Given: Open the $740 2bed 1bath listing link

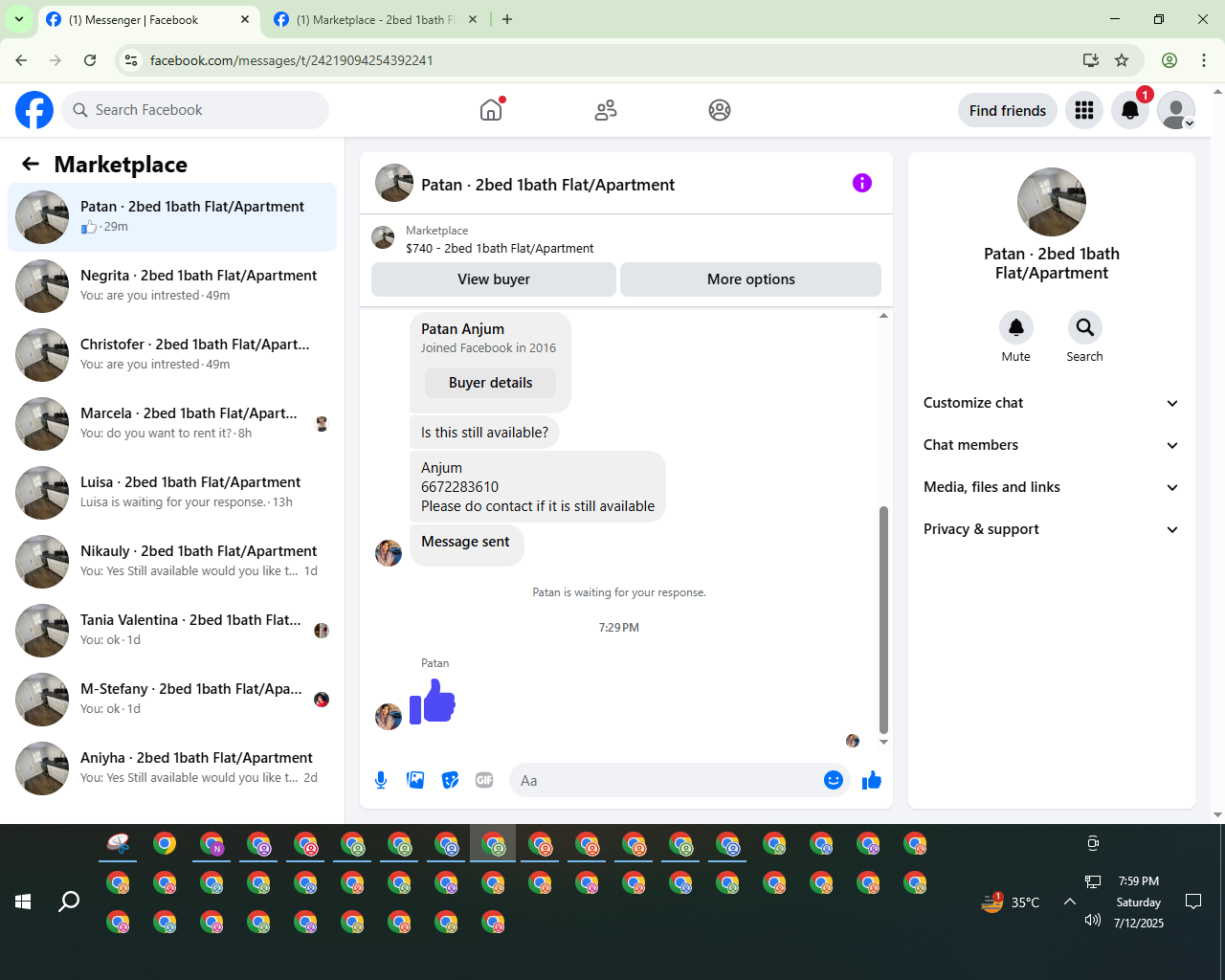Looking at the screenshot, I should [x=500, y=248].
